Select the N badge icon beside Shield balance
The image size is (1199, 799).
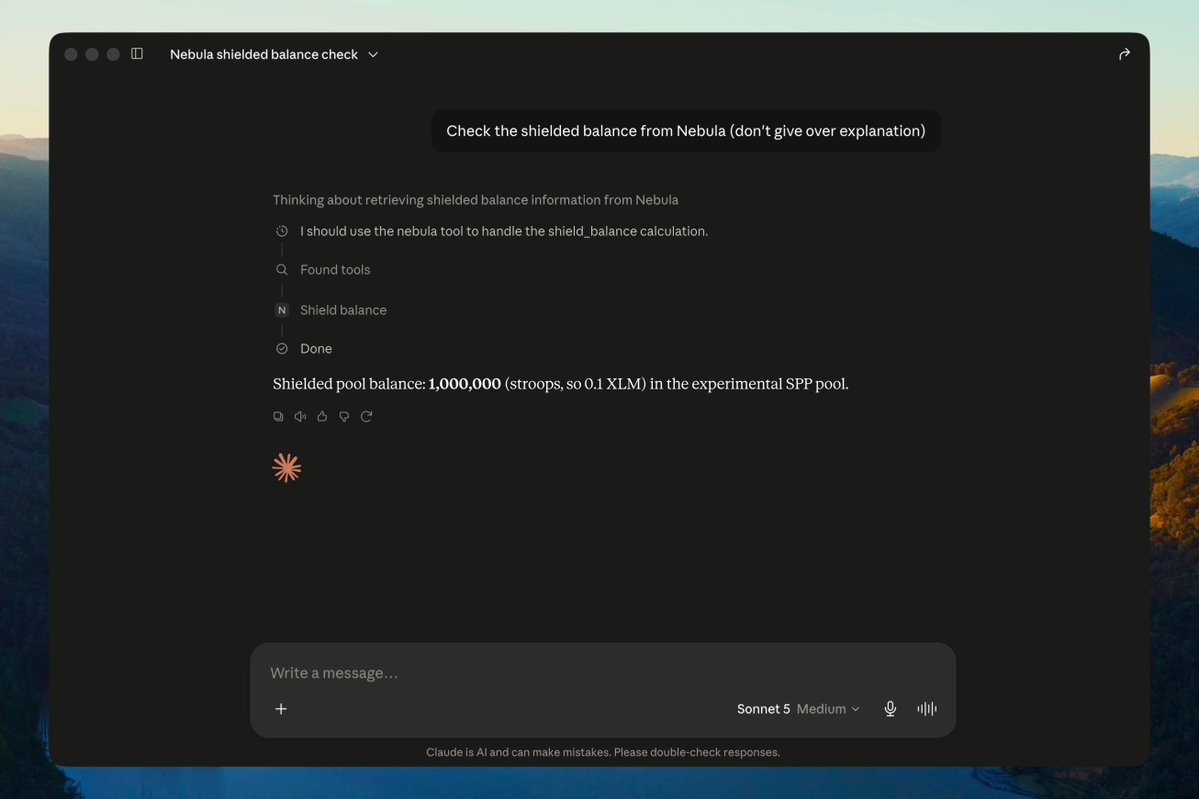click(281, 310)
